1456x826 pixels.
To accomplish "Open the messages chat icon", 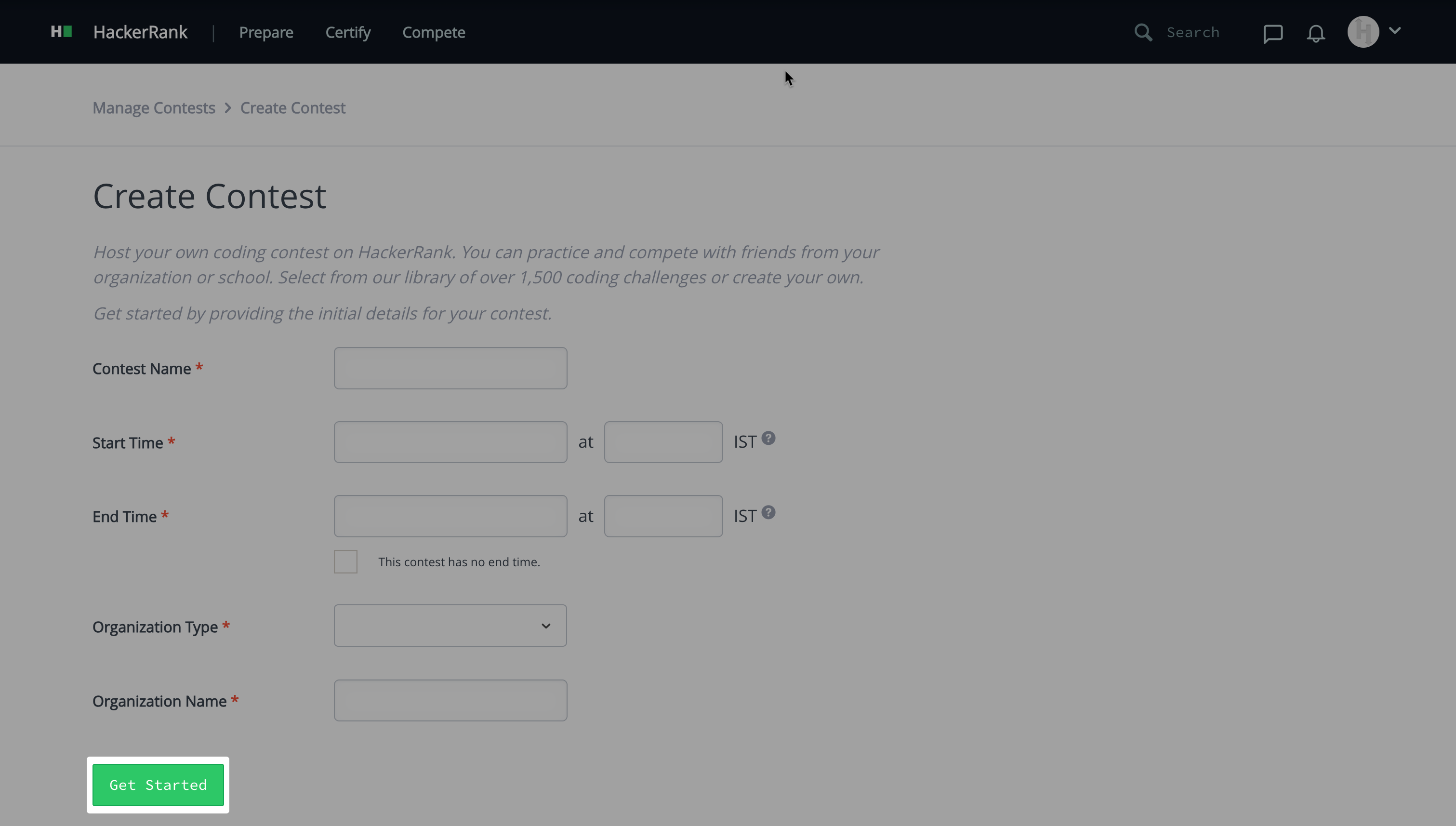I will 1273,33.
